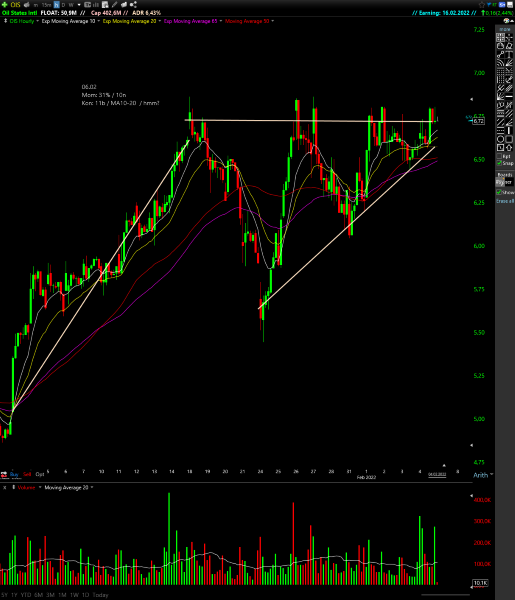515x600 pixels.
Task: Click the green plus add icon
Action: coord(5,5)
